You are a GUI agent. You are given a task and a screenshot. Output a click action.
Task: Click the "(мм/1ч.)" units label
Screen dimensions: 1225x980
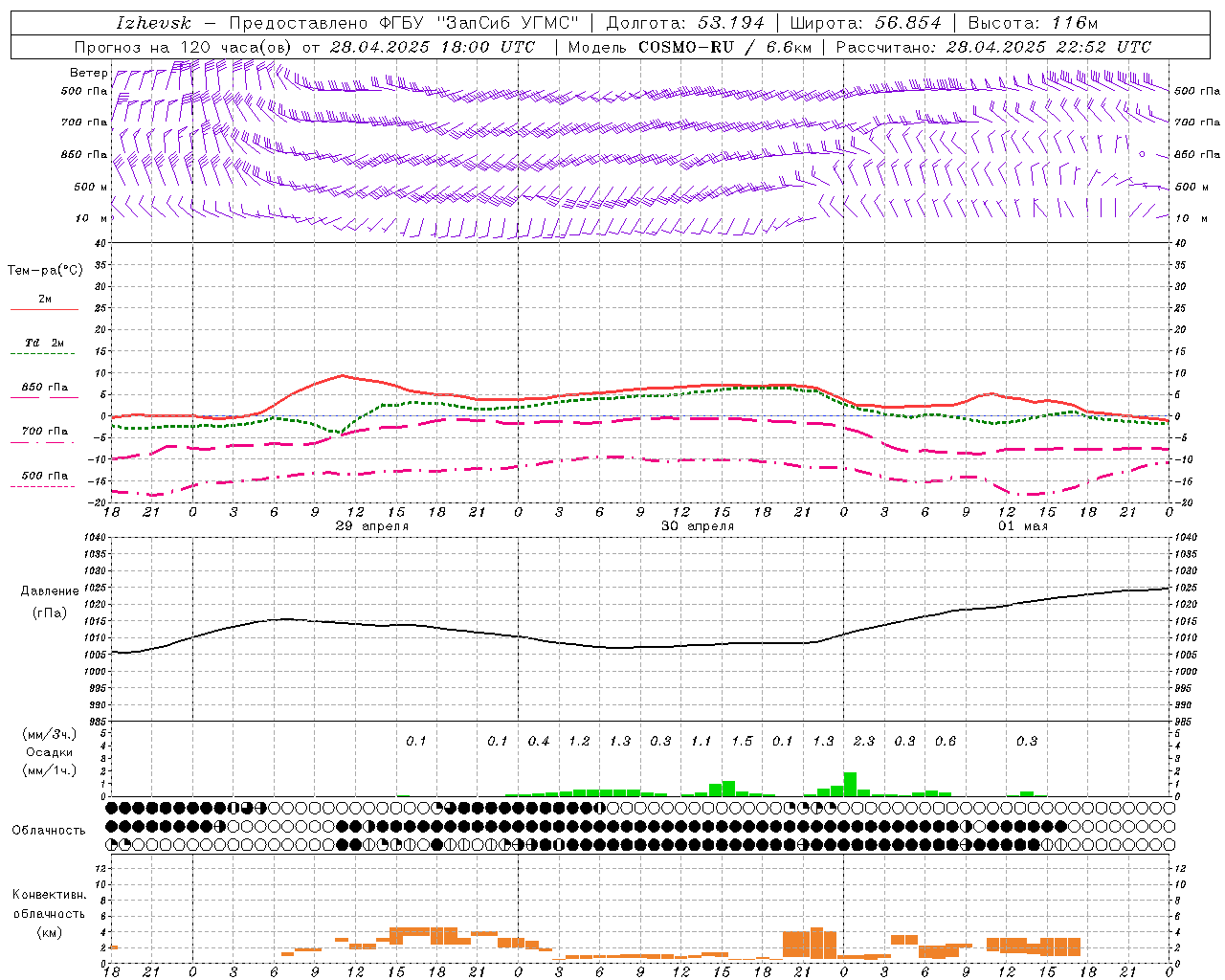click(49, 770)
